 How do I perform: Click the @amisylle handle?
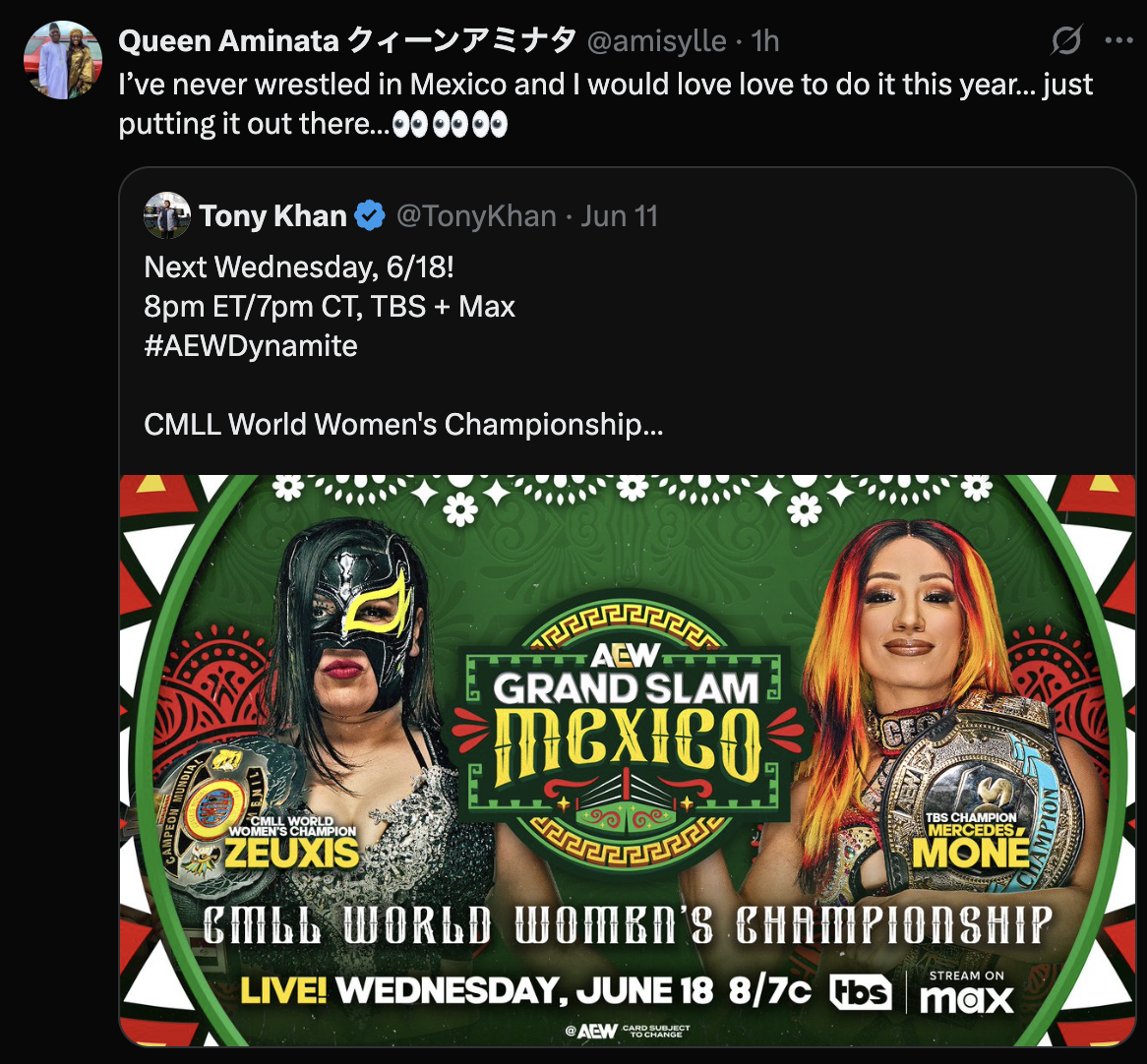point(656,41)
